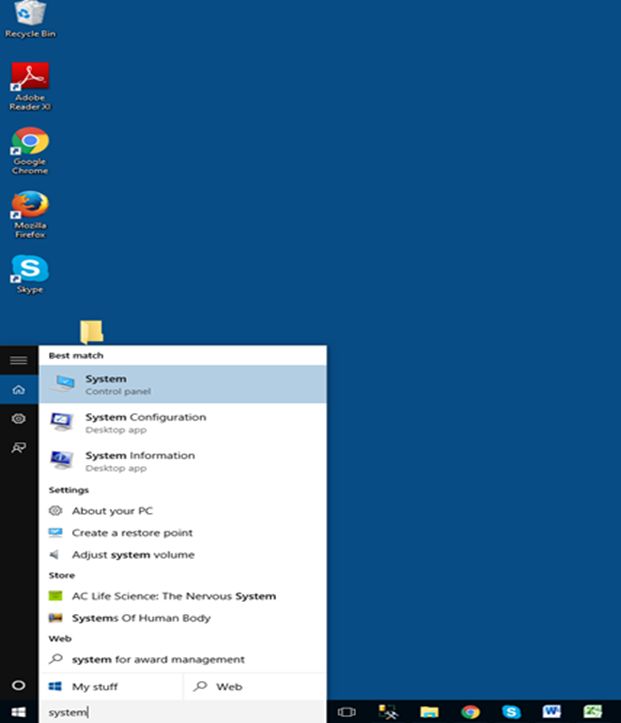This screenshot has height=723, width=621.
Task: Open AC Life Science: The Nervous System
Action: coord(183,596)
